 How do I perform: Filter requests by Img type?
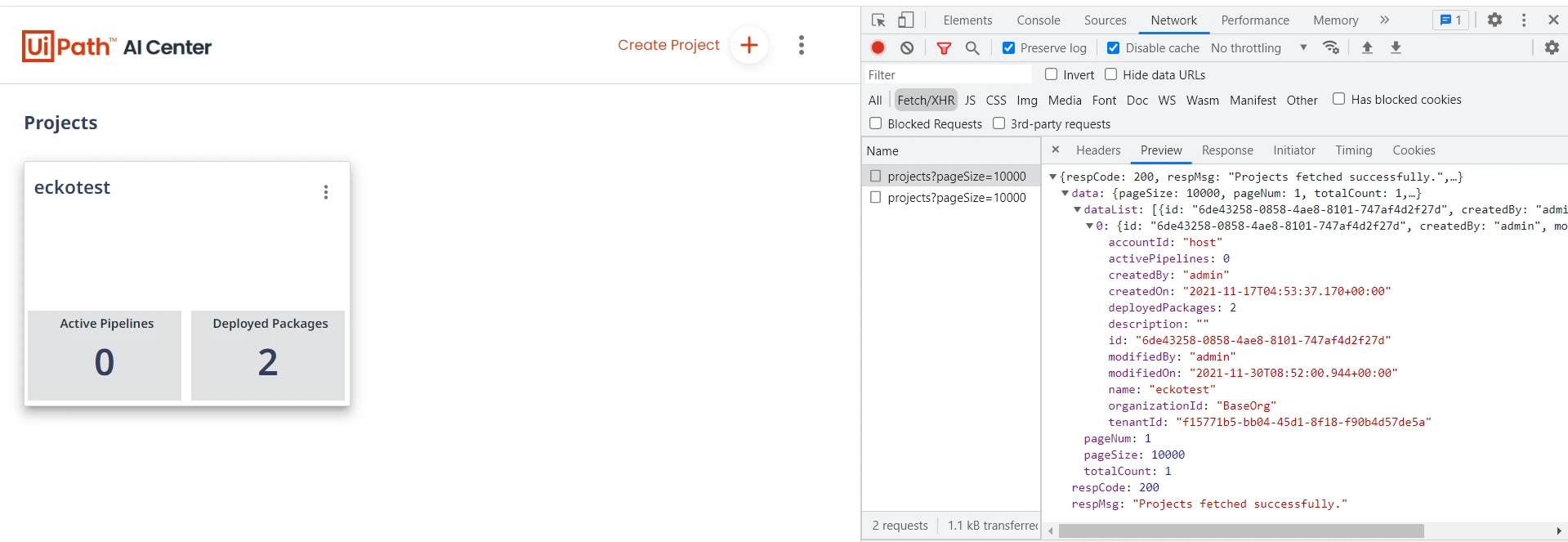[x=1027, y=100]
